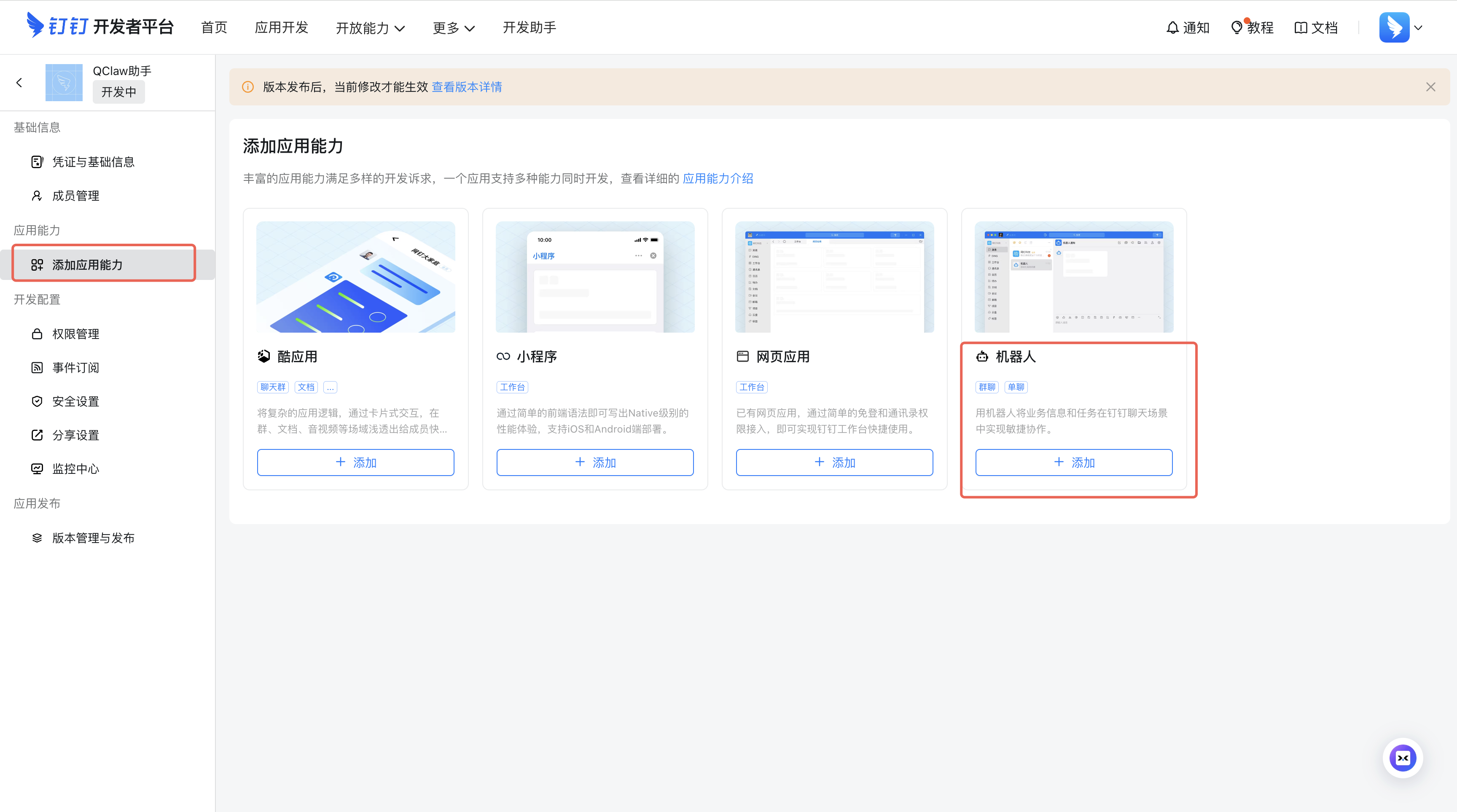Open 教程 lightbulb tutorials
Screen dimensions: 1457x812
point(1252,27)
